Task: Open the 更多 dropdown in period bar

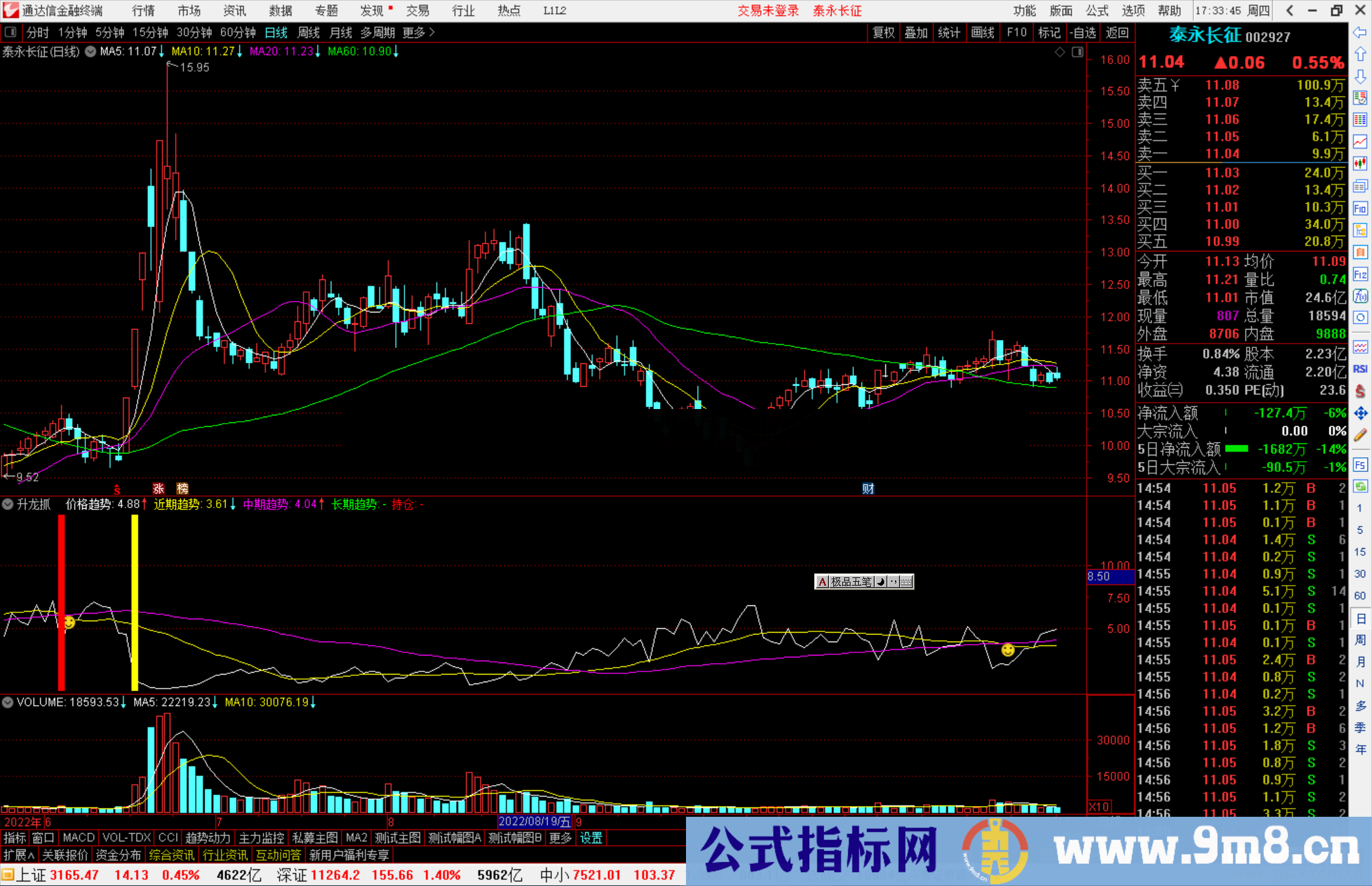Action: click(413, 32)
